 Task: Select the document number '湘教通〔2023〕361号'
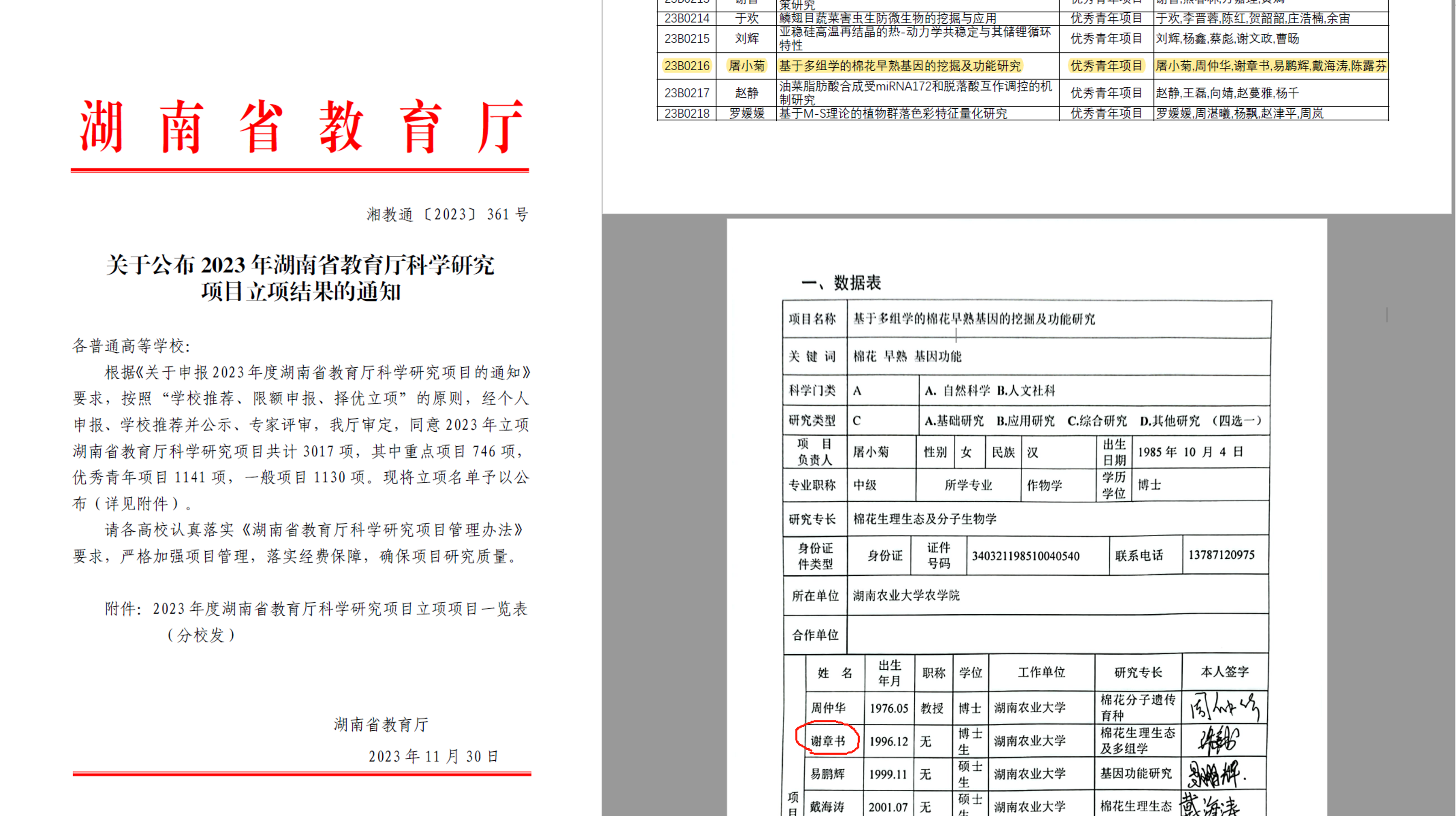pos(448,214)
